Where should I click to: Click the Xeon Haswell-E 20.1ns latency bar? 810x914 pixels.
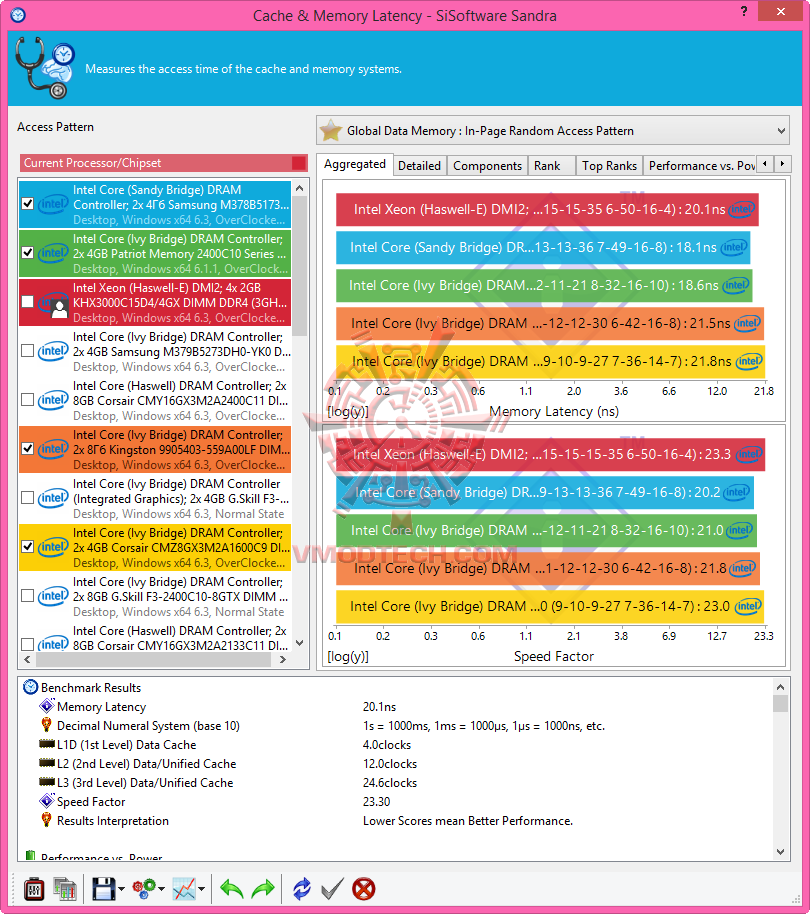[547, 210]
